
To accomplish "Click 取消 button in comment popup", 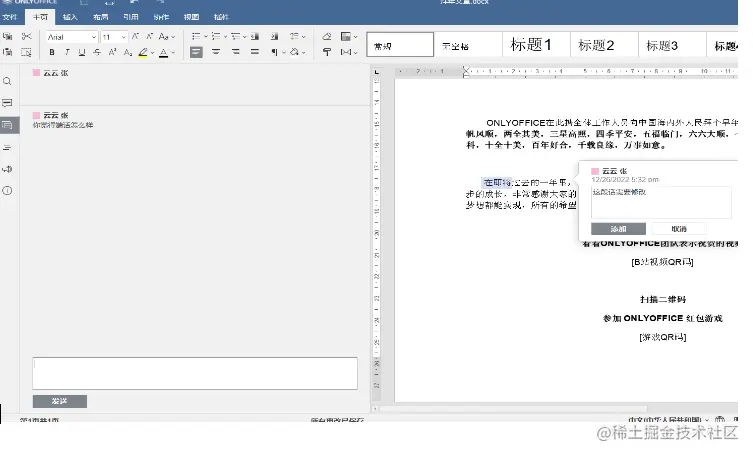I will tap(679, 229).
